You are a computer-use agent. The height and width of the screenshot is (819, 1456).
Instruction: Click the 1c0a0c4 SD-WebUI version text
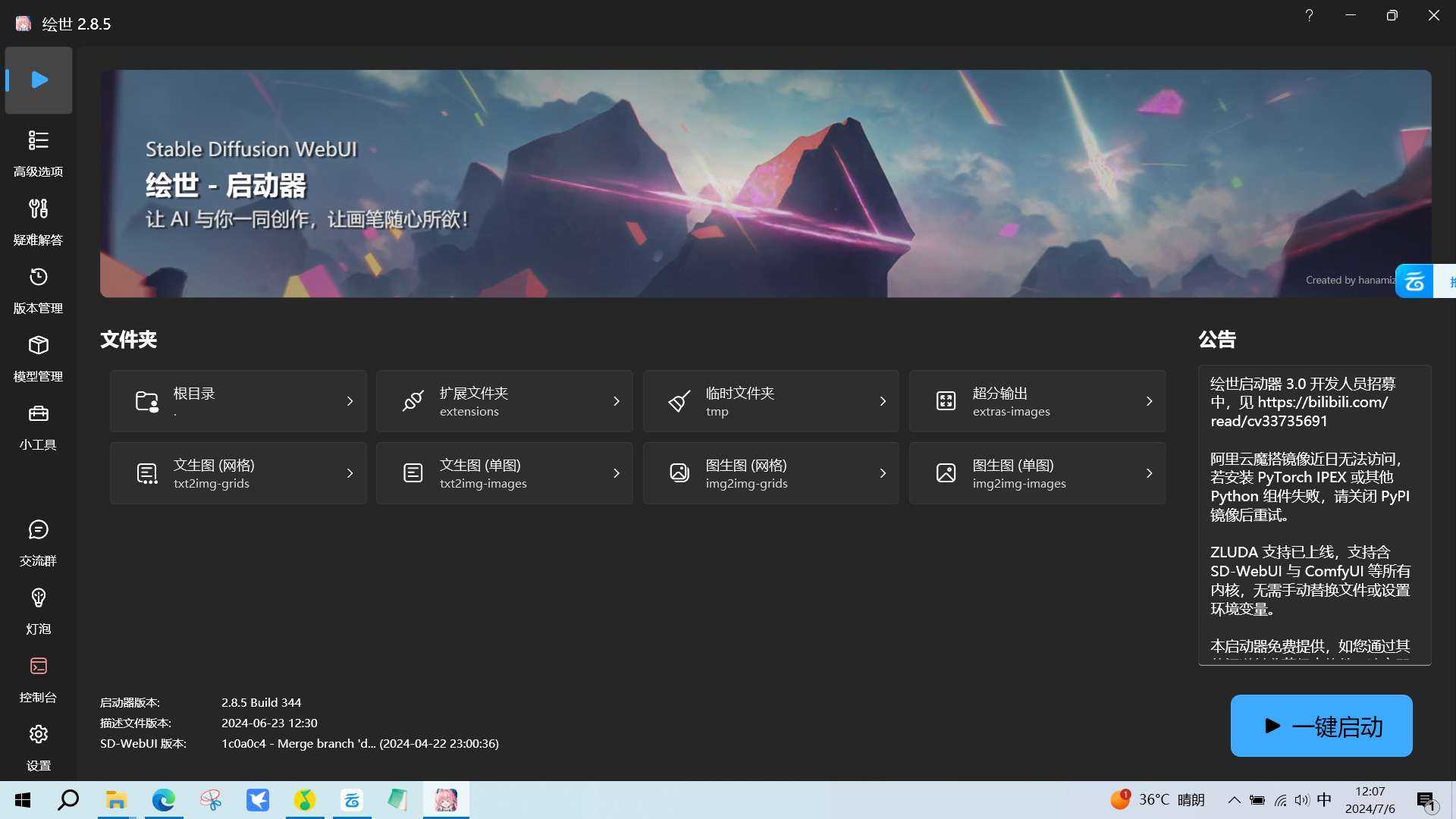pyautogui.click(x=359, y=744)
